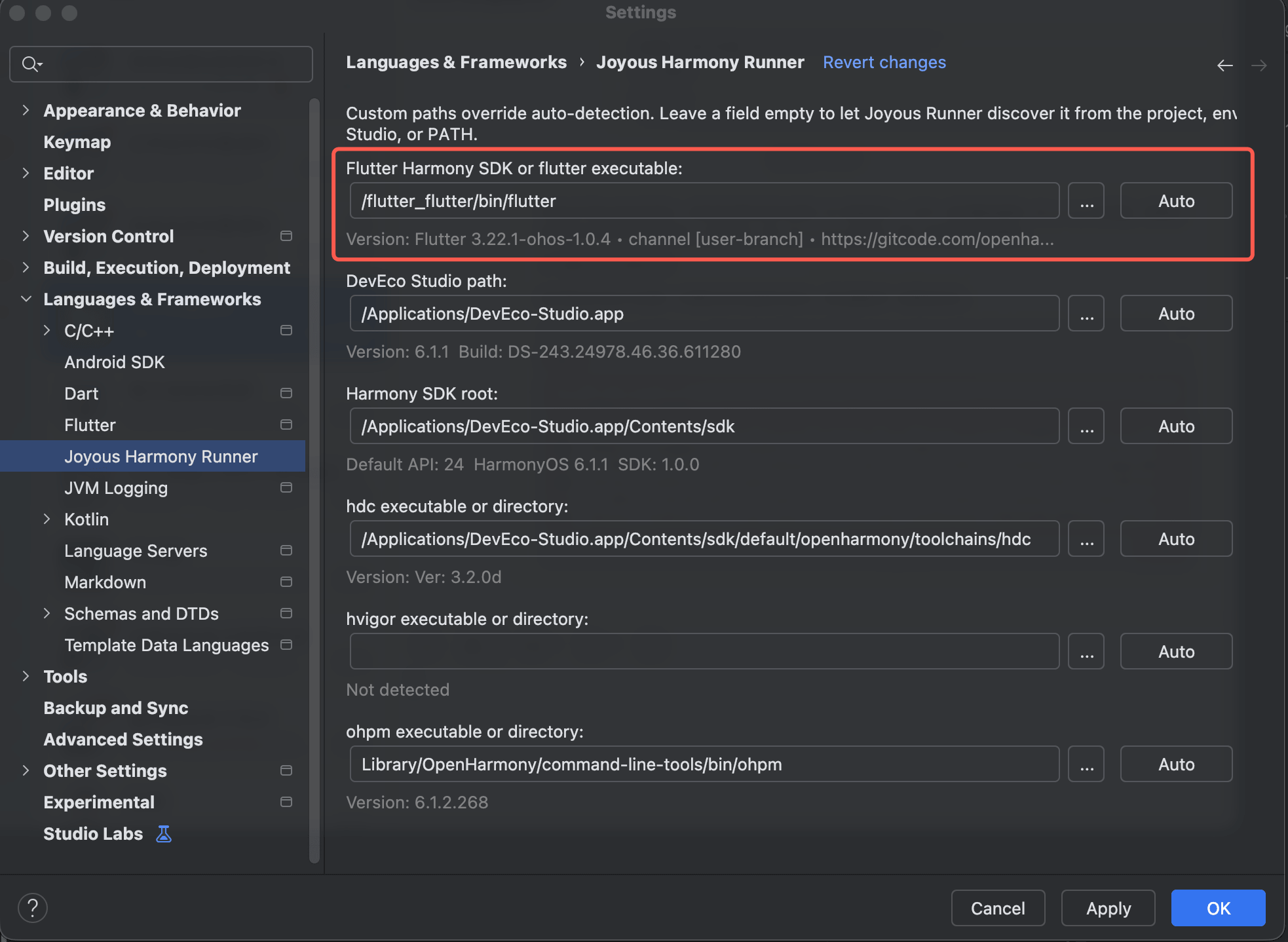The height and width of the screenshot is (942, 1288).
Task: Auto-detect the DevEco Studio path
Action: [x=1176, y=314]
